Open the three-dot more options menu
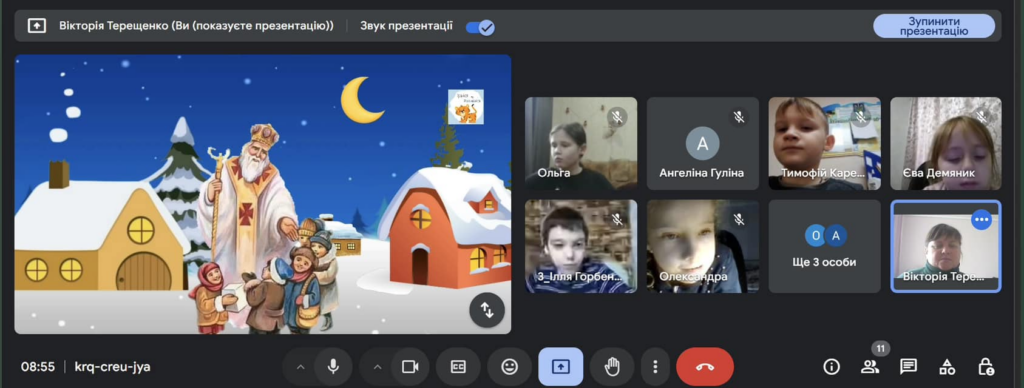This screenshot has width=1024, height=388. tap(655, 367)
